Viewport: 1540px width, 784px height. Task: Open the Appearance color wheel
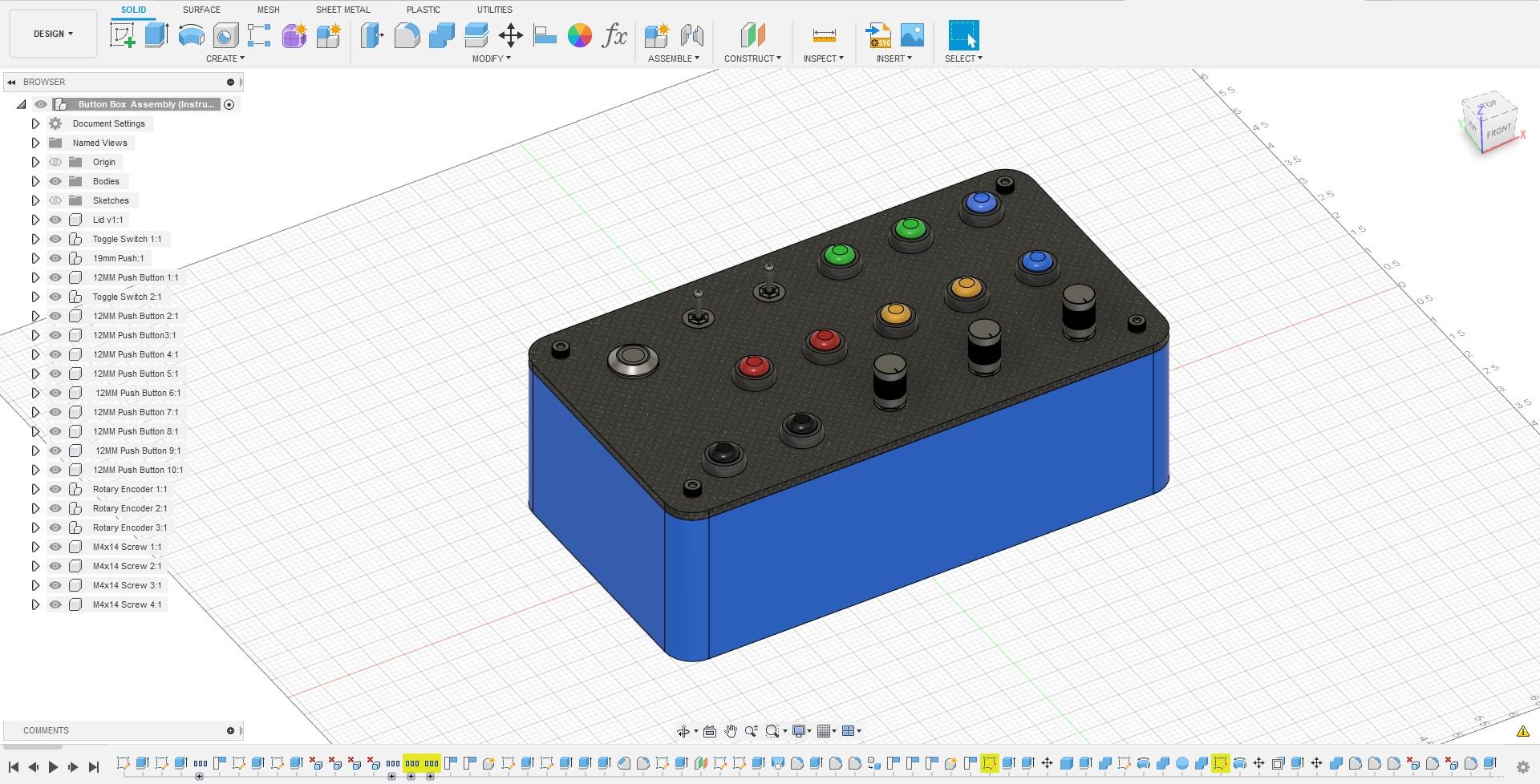point(580,35)
